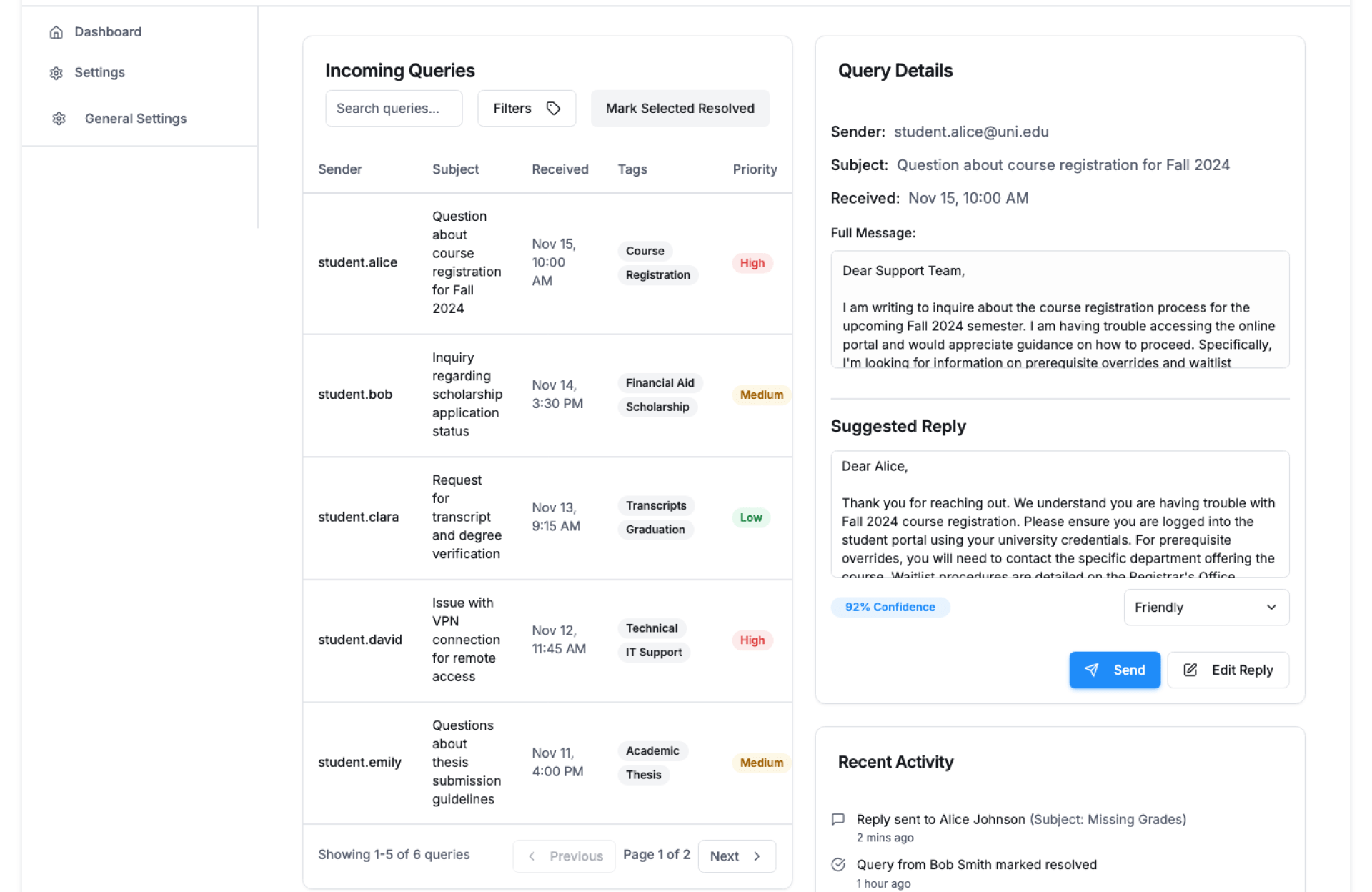Click inside the Suggested Reply text area
Viewport: 1372px width, 892px height.
(1059, 514)
